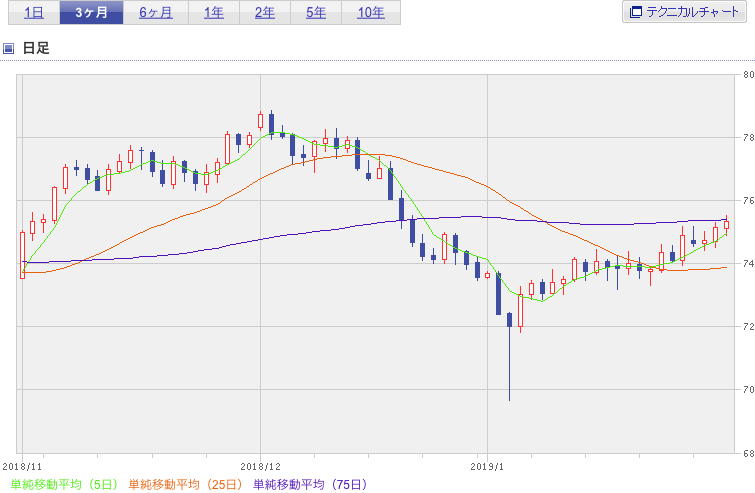Click the 78 price axis label
This screenshot has height=493, width=755.
tap(749, 138)
